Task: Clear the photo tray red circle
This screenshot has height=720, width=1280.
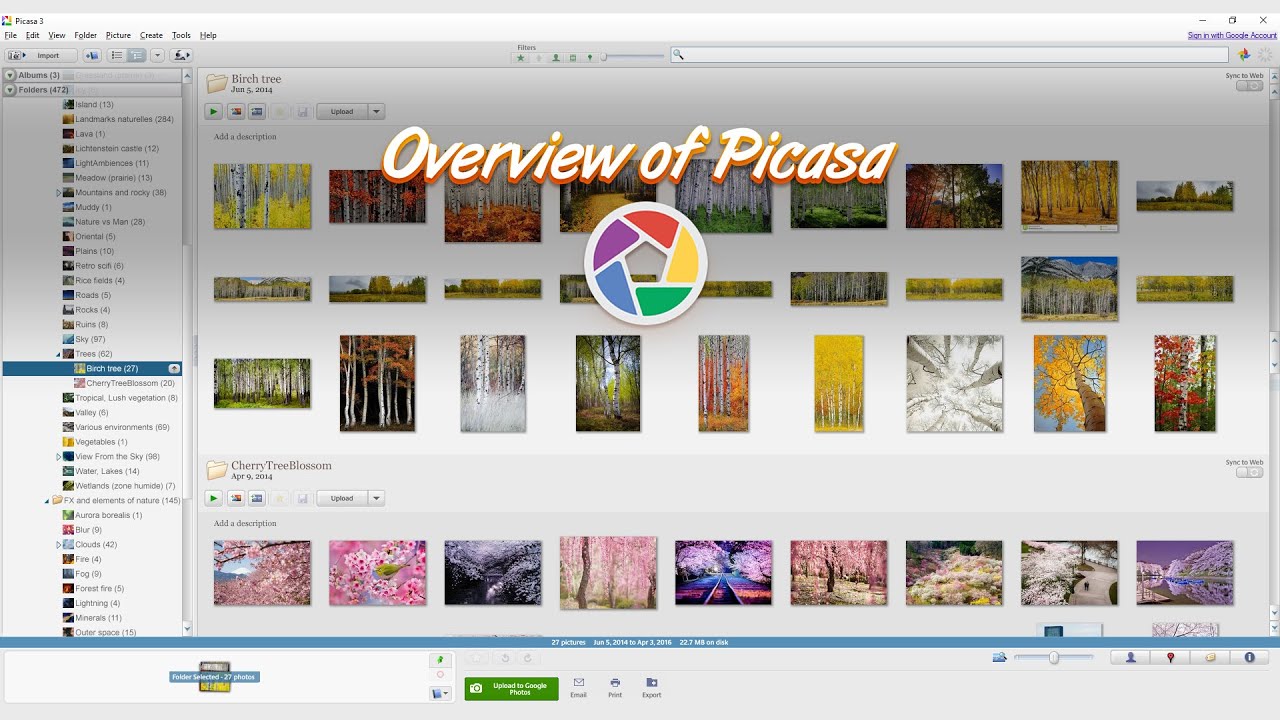Action: pyautogui.click(x=440, y=675)
